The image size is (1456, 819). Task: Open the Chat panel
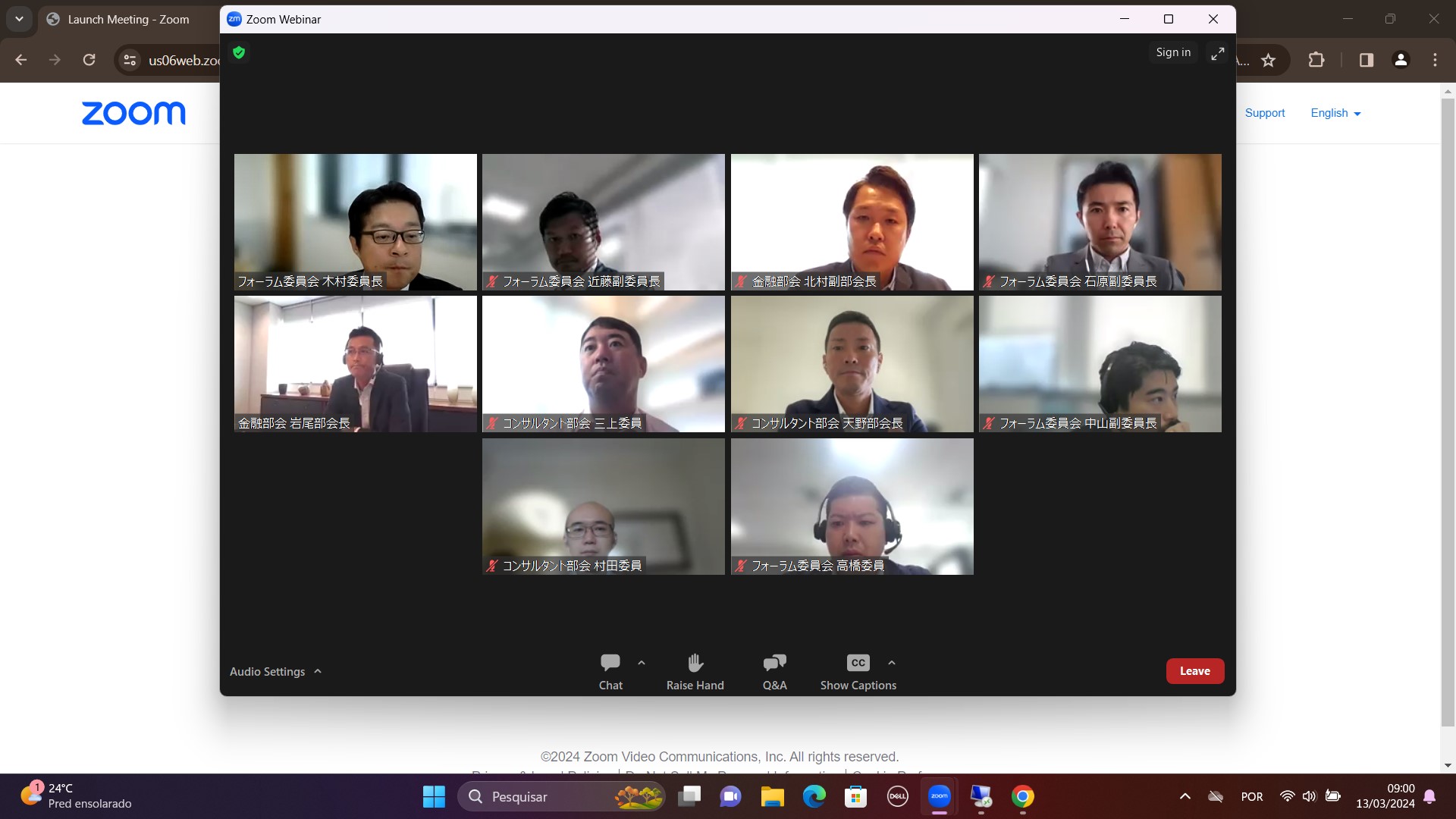(x=610, y=672)
